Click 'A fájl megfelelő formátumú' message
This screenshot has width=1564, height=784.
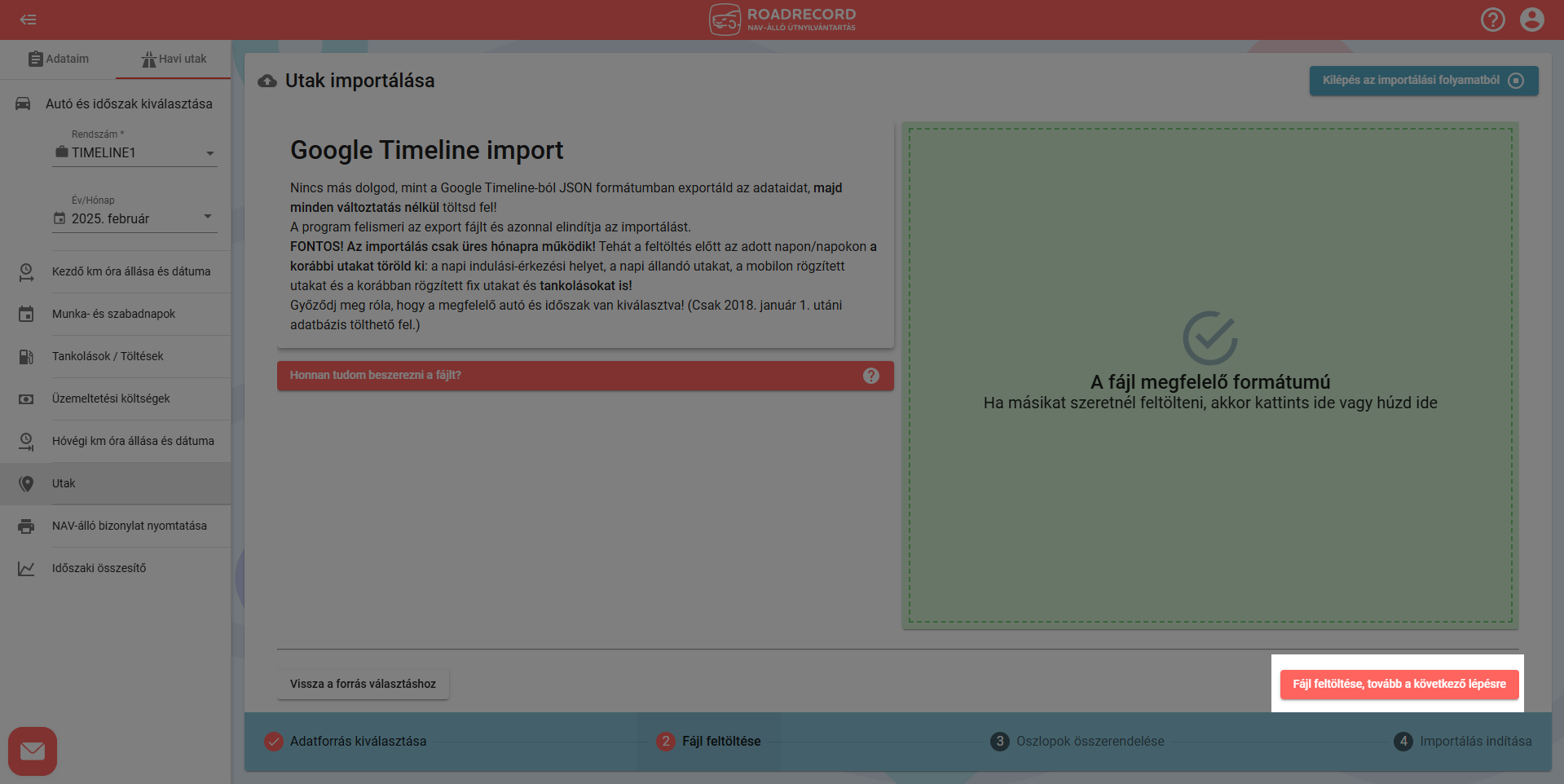(x=1210, y=382)
